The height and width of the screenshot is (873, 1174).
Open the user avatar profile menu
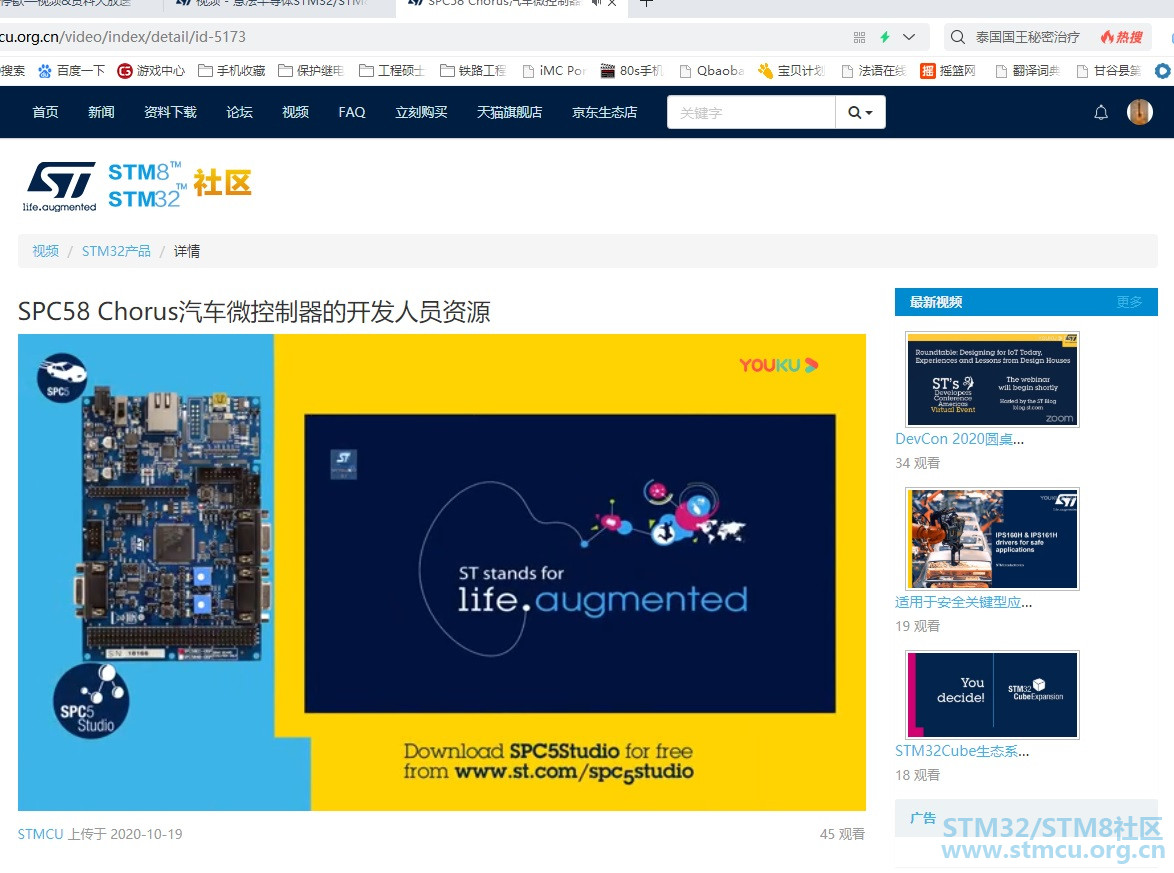(1140, 112)
